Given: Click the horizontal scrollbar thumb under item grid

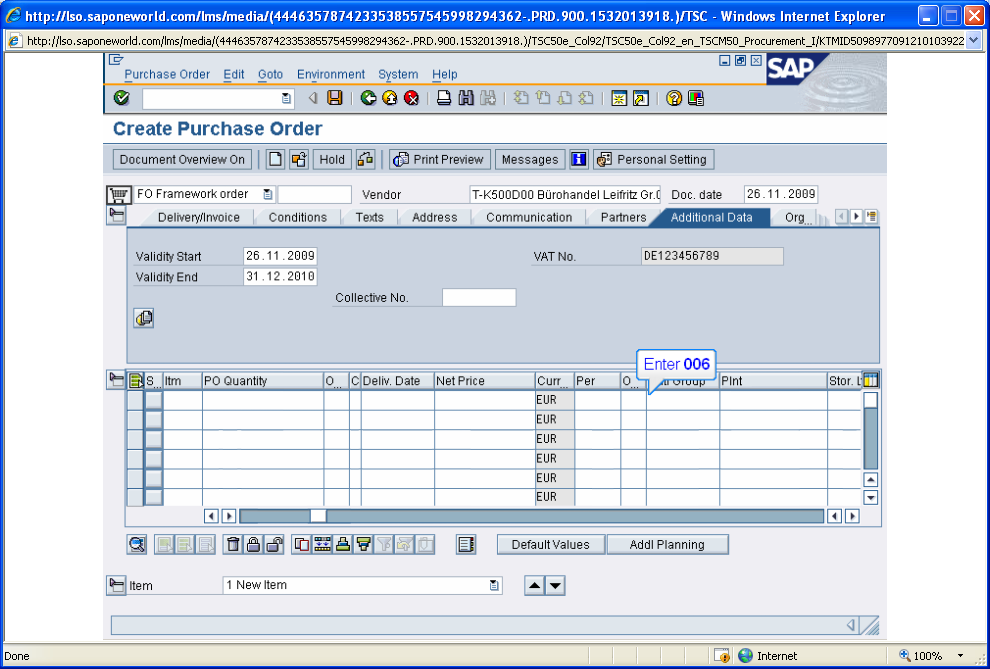Looking at the screenshot, I should click(318, 516).
